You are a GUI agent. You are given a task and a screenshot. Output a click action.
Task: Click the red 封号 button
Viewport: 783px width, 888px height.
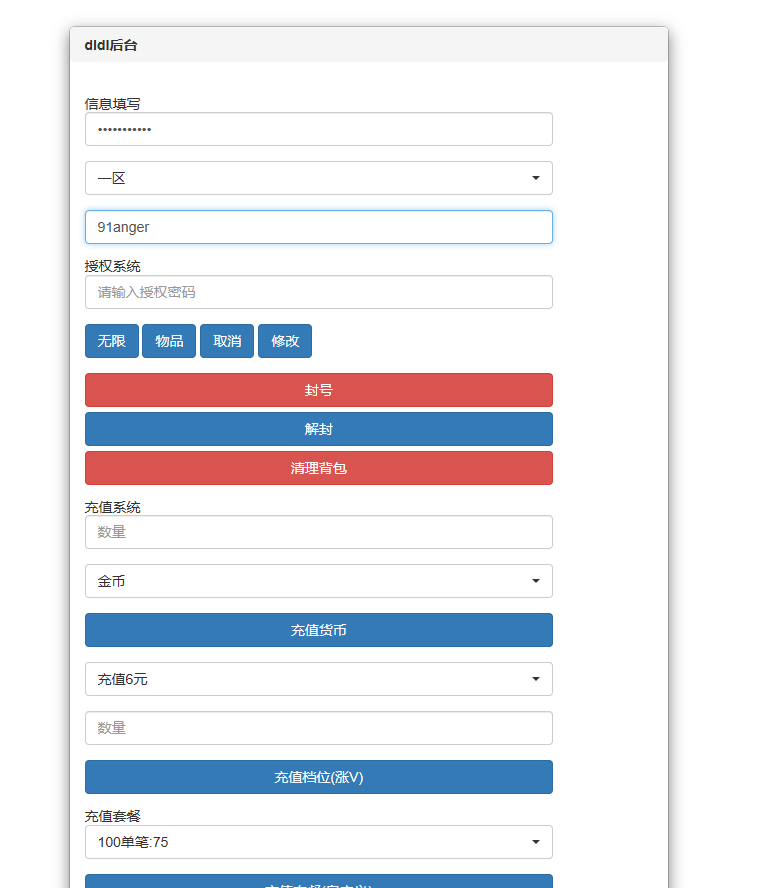pyautogui.click(x=318, y=390)
